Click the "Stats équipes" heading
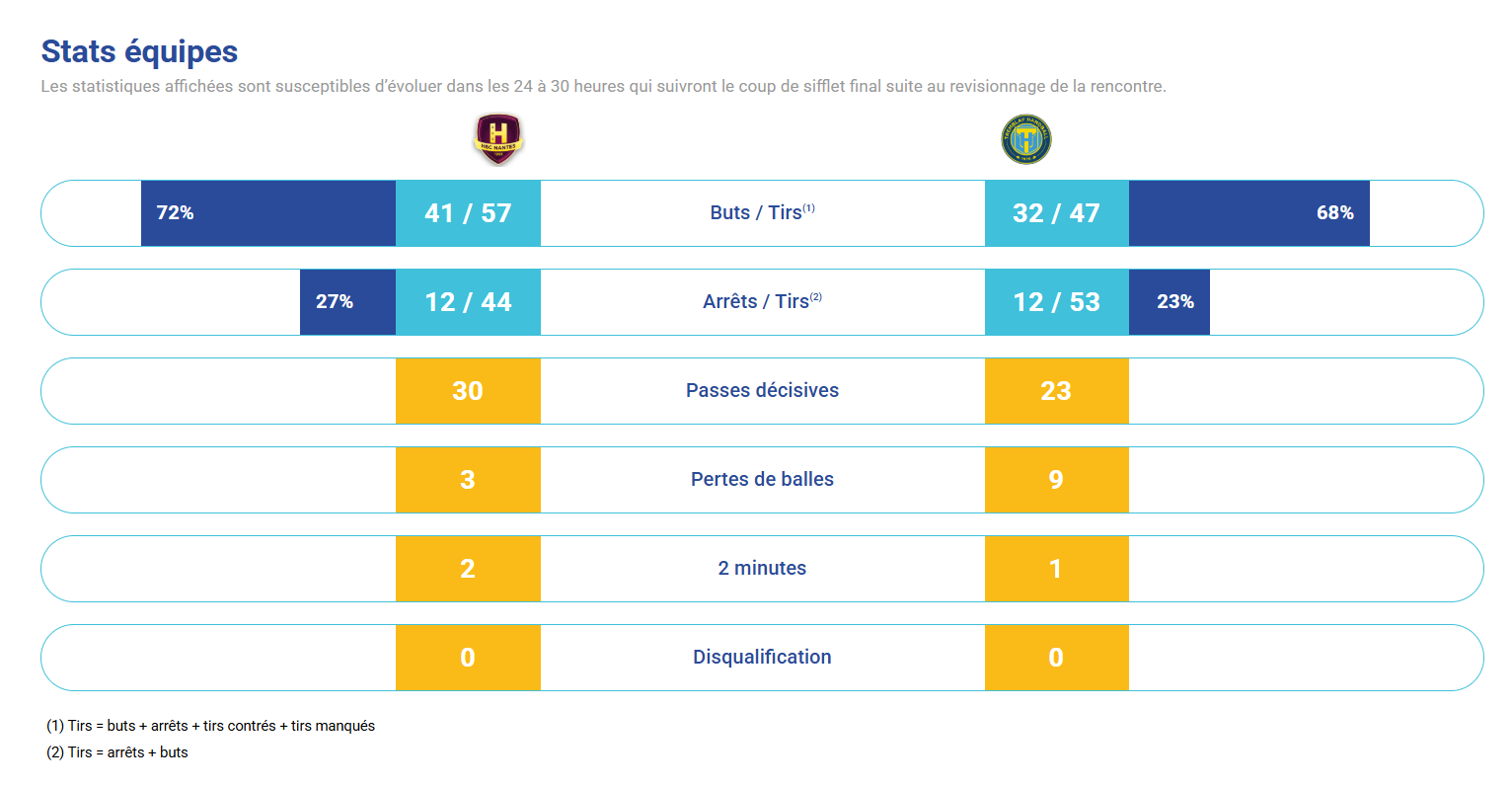The width and height of the screenshot is (1512, 788). click(x=139, y=51)
